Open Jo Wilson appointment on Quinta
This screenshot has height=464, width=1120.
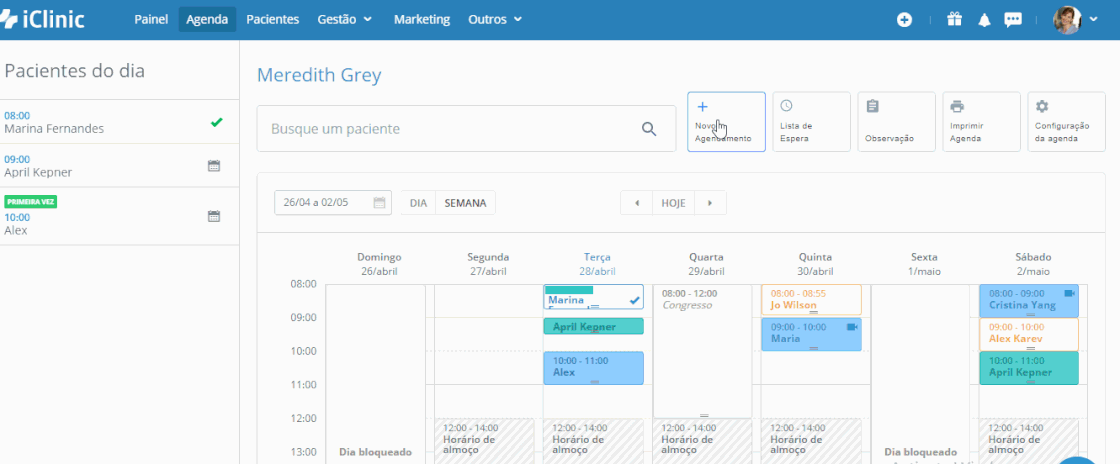pos(811,300)
